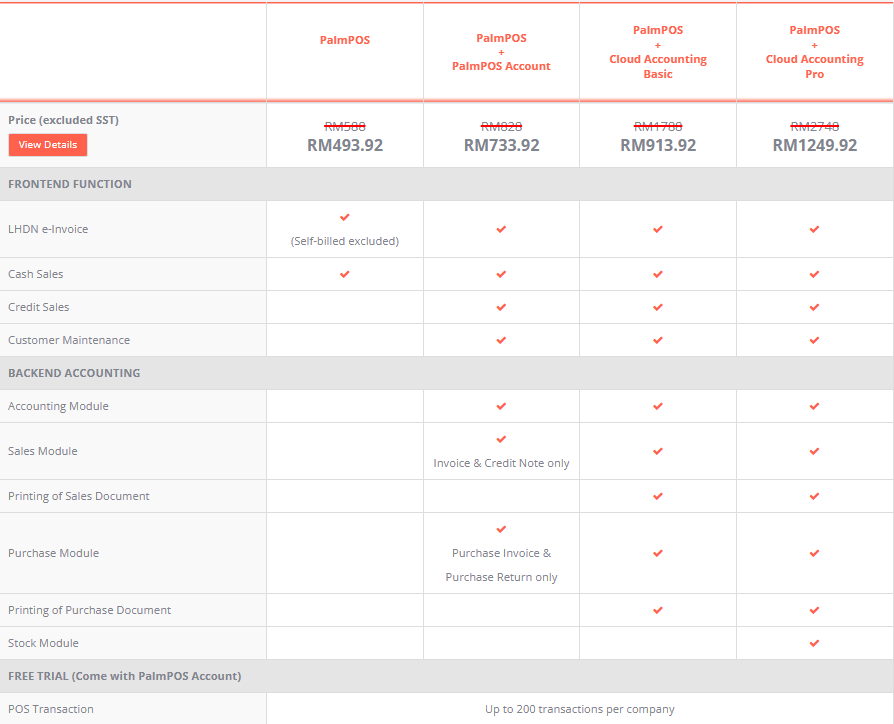
Task: Click the Cash Sales checkmark under PalmPOS
Action: coord(345,274)
